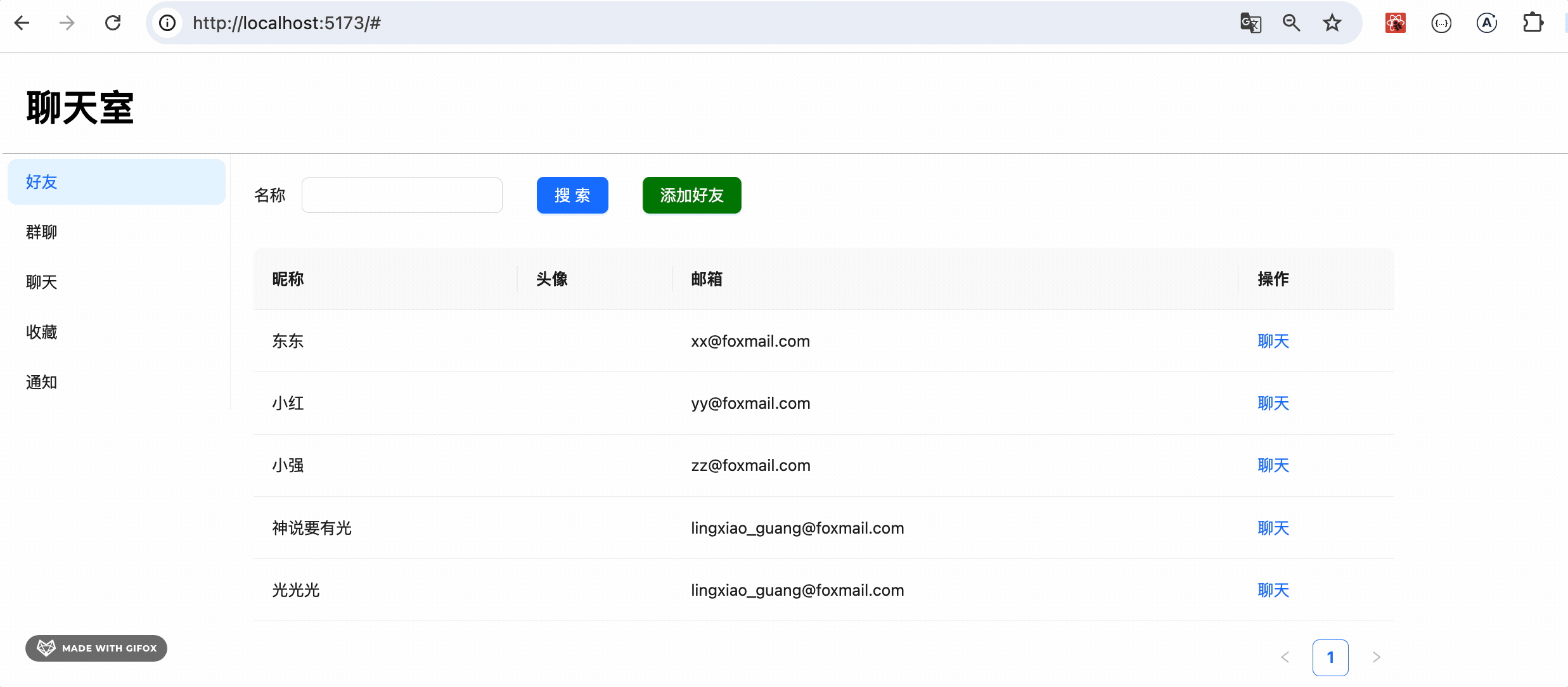Click the red React devtools extension icon
Image resolution: width=1568 pixels, height=687 pixels.
1395,23
